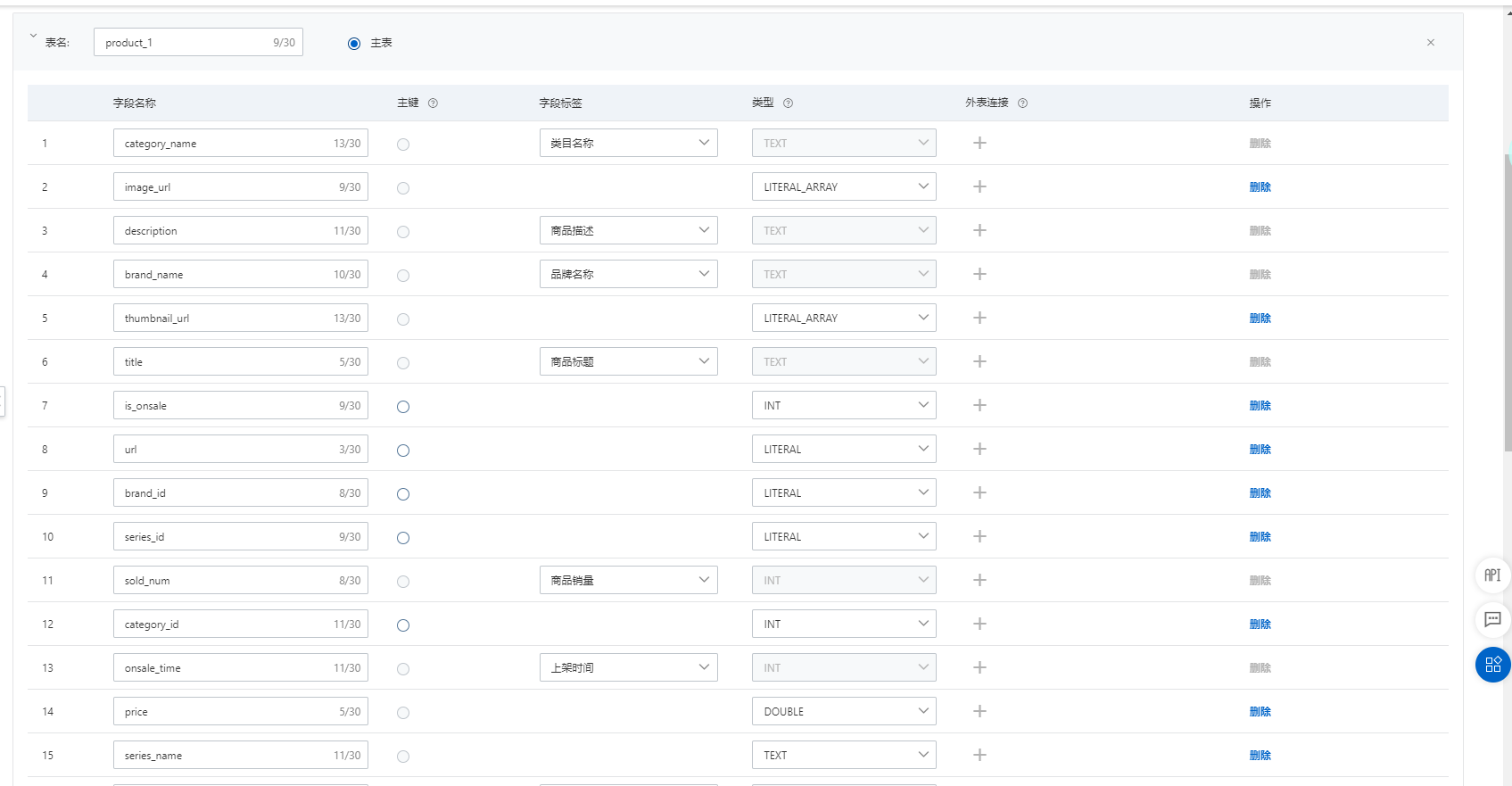This screenshot has width=1512, height=786.
Task: Click help icon next to 类型 header
Action: tap(788, 103)
